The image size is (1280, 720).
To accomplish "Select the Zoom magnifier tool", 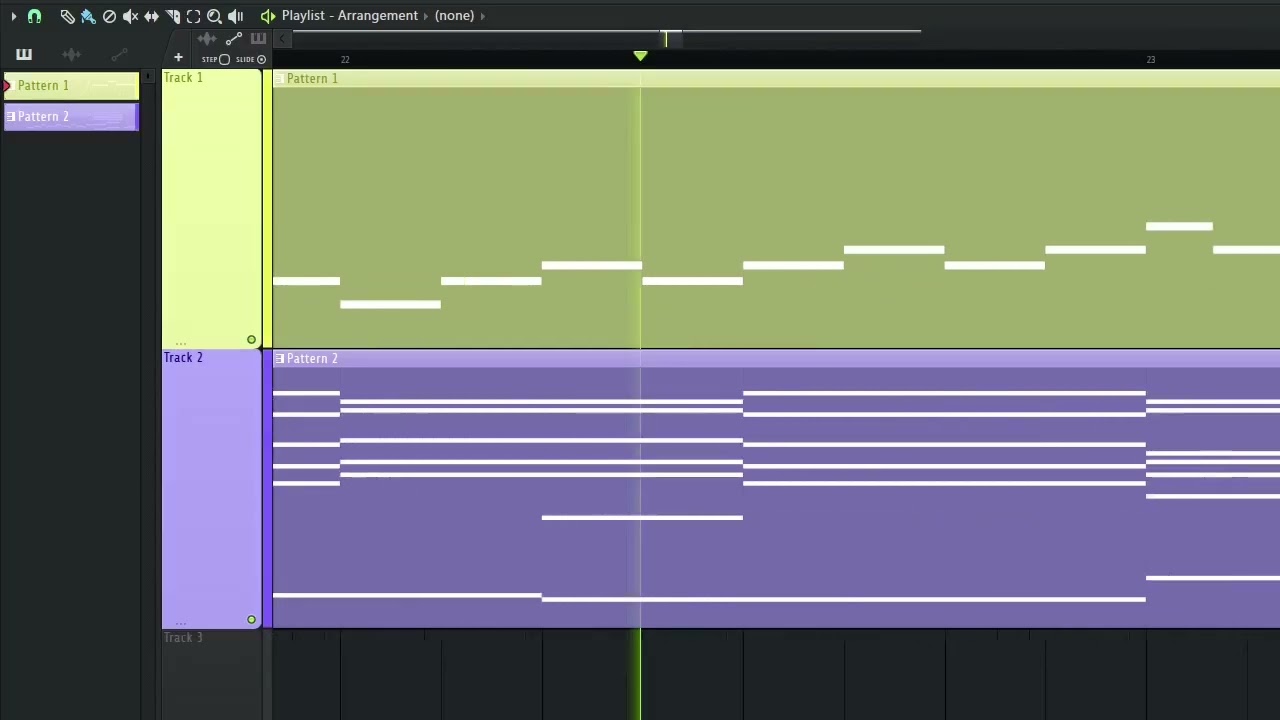I will (214, 16).
